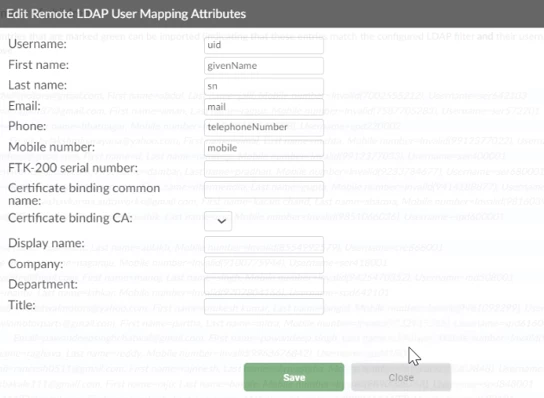Close the mapping attributes dialog
This screenshot has width=544, height=398.
pyautogui.click(x=401, y=377)
